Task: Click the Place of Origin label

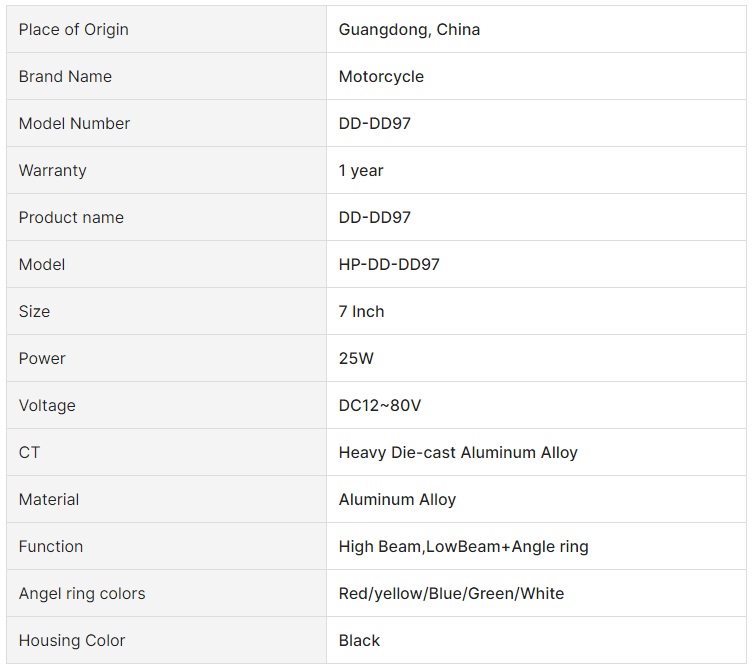Action: [x=74, y=29]
